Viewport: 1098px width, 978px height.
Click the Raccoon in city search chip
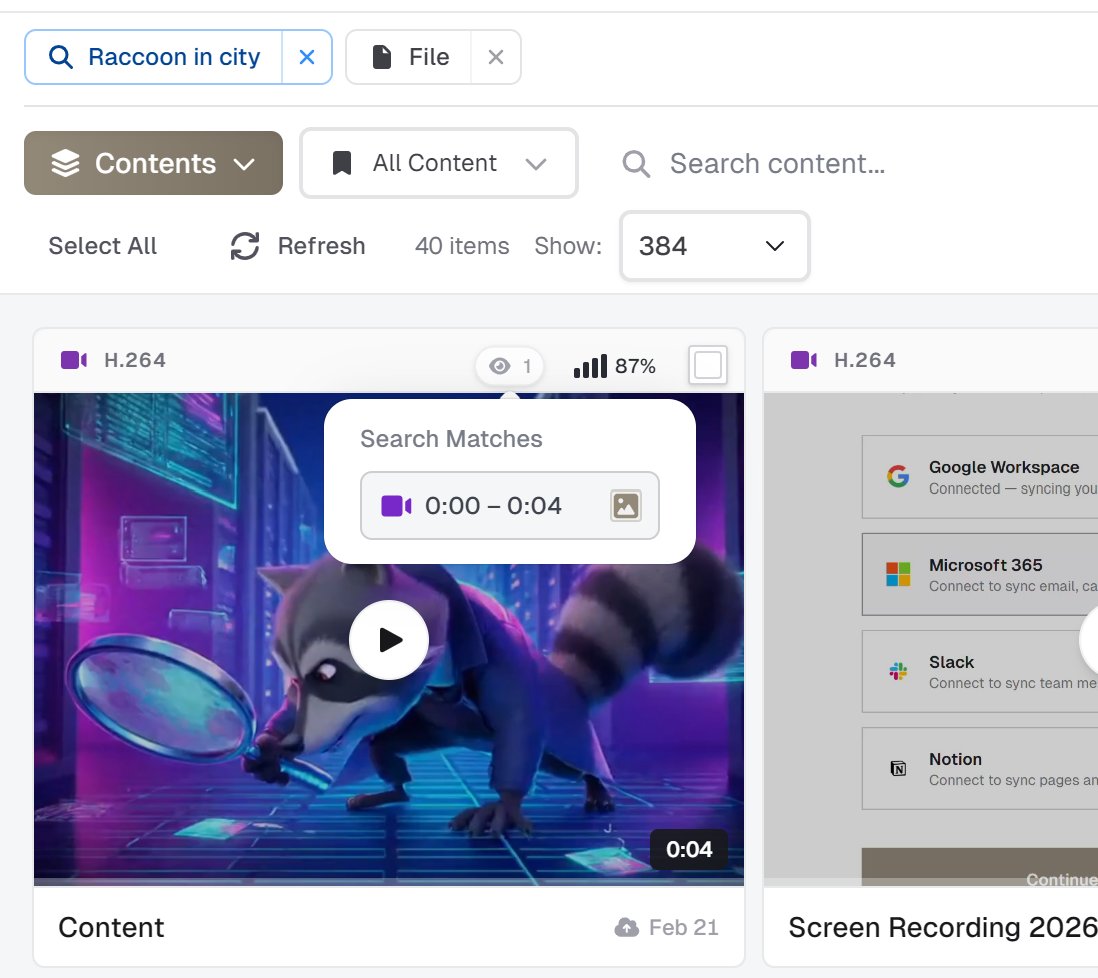tap(154, 57)
